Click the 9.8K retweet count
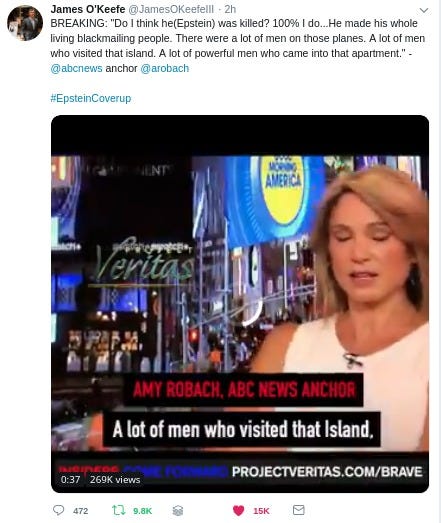 pos(142,511)
